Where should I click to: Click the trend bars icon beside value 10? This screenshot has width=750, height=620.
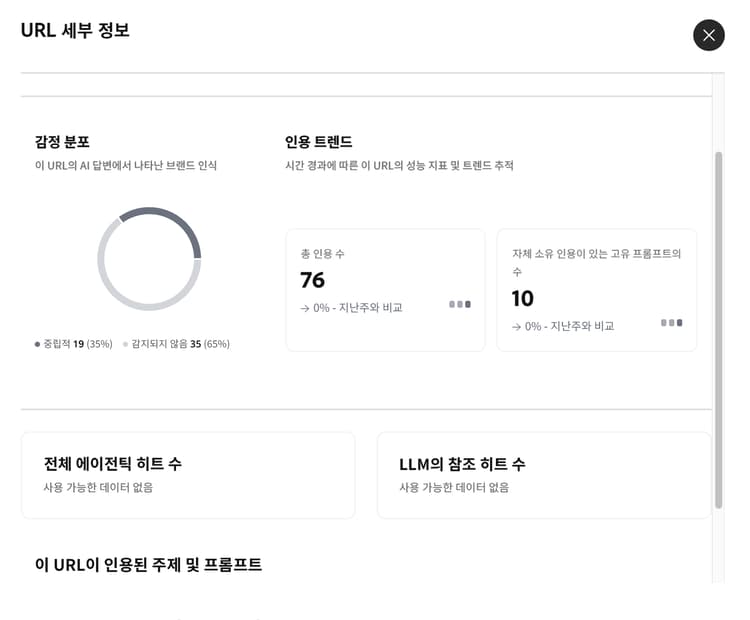pyautogui.click(x=672, y=323)
